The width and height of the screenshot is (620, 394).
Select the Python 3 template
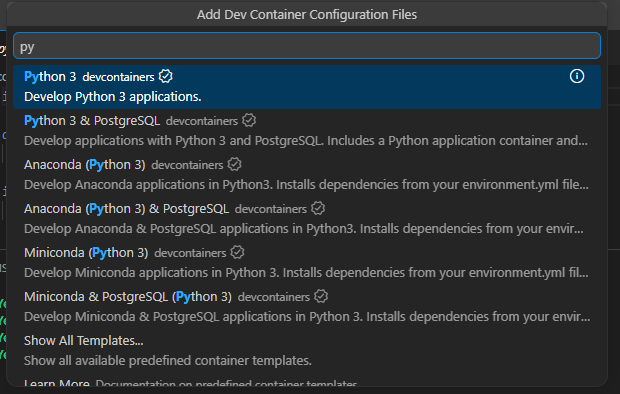pos(307,87)
